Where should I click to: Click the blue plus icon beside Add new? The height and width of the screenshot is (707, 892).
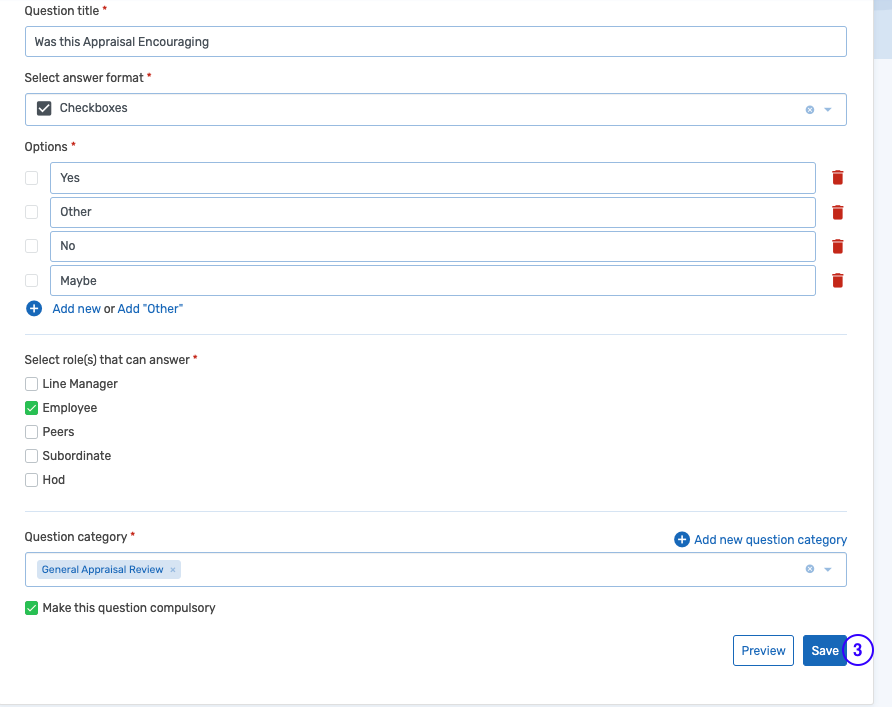(x=34, y=308)
